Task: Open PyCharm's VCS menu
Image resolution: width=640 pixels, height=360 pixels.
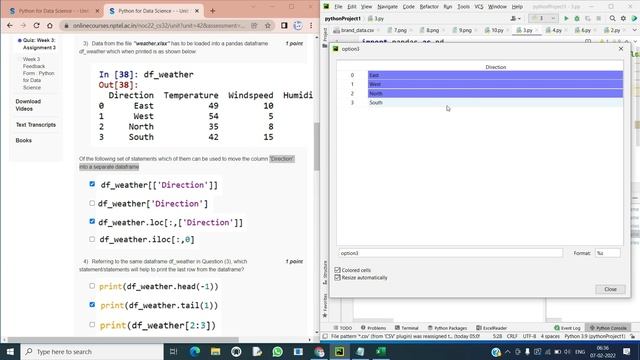Action: pos(479,7)
